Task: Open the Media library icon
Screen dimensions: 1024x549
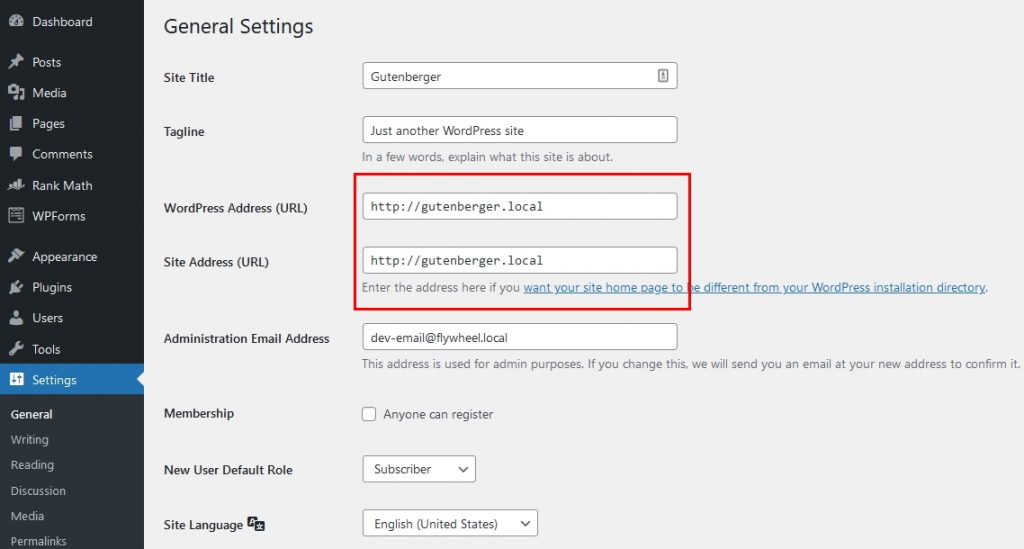Action: [16, 93]
